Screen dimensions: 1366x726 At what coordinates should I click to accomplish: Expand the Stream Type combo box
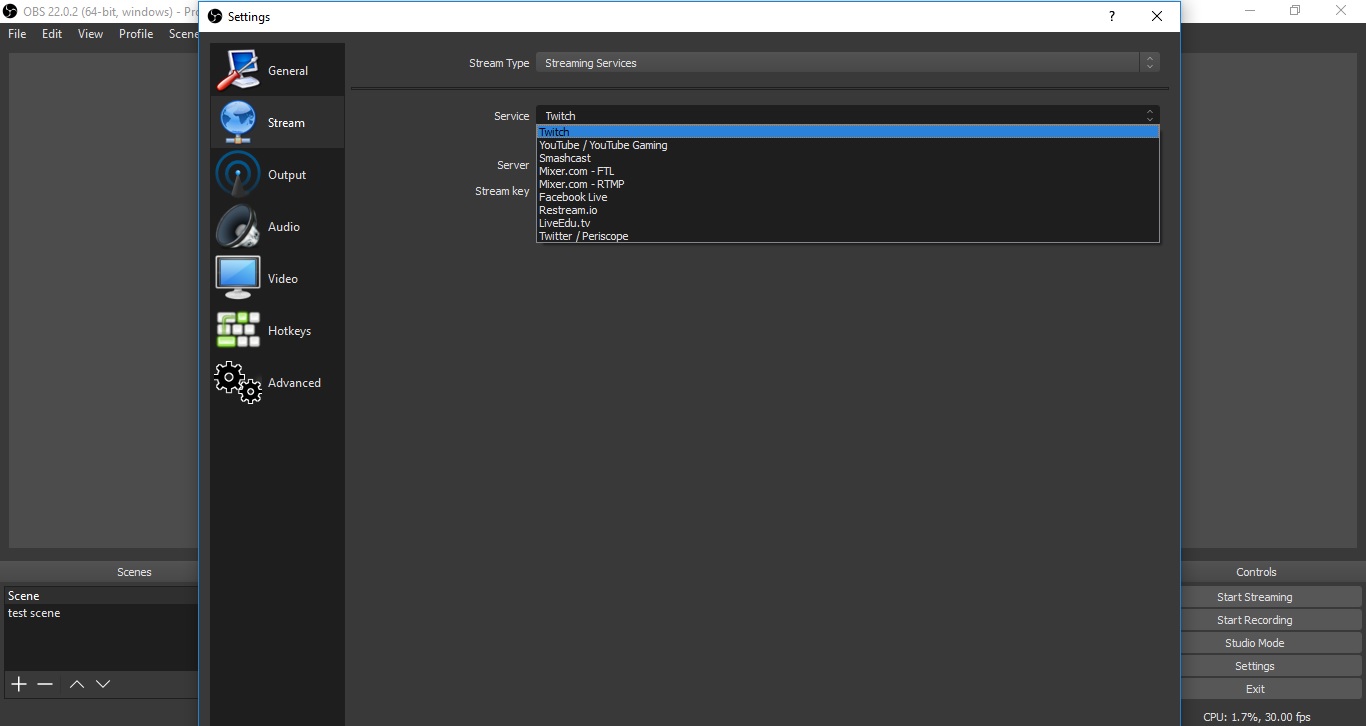pyautogui.click(x=848, y=63)
